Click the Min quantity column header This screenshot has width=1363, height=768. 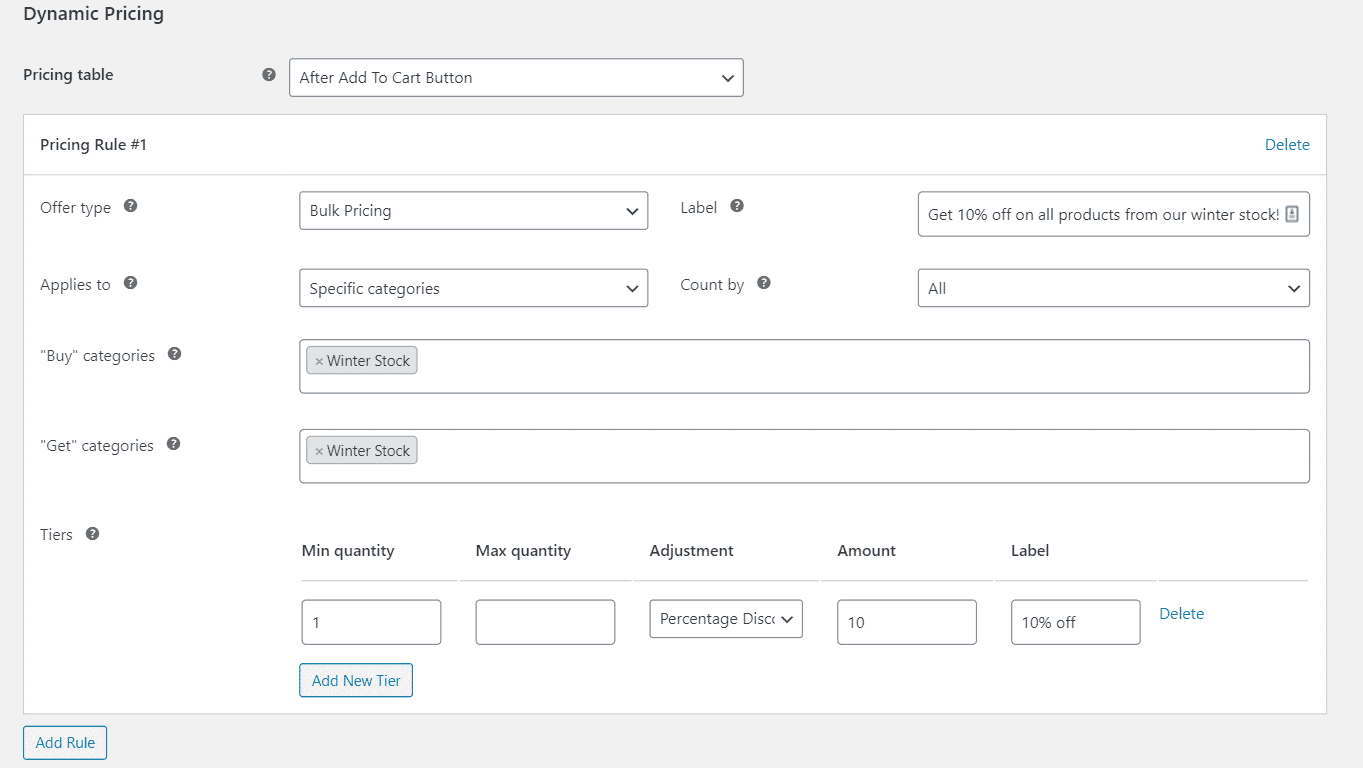coord(348,551)
